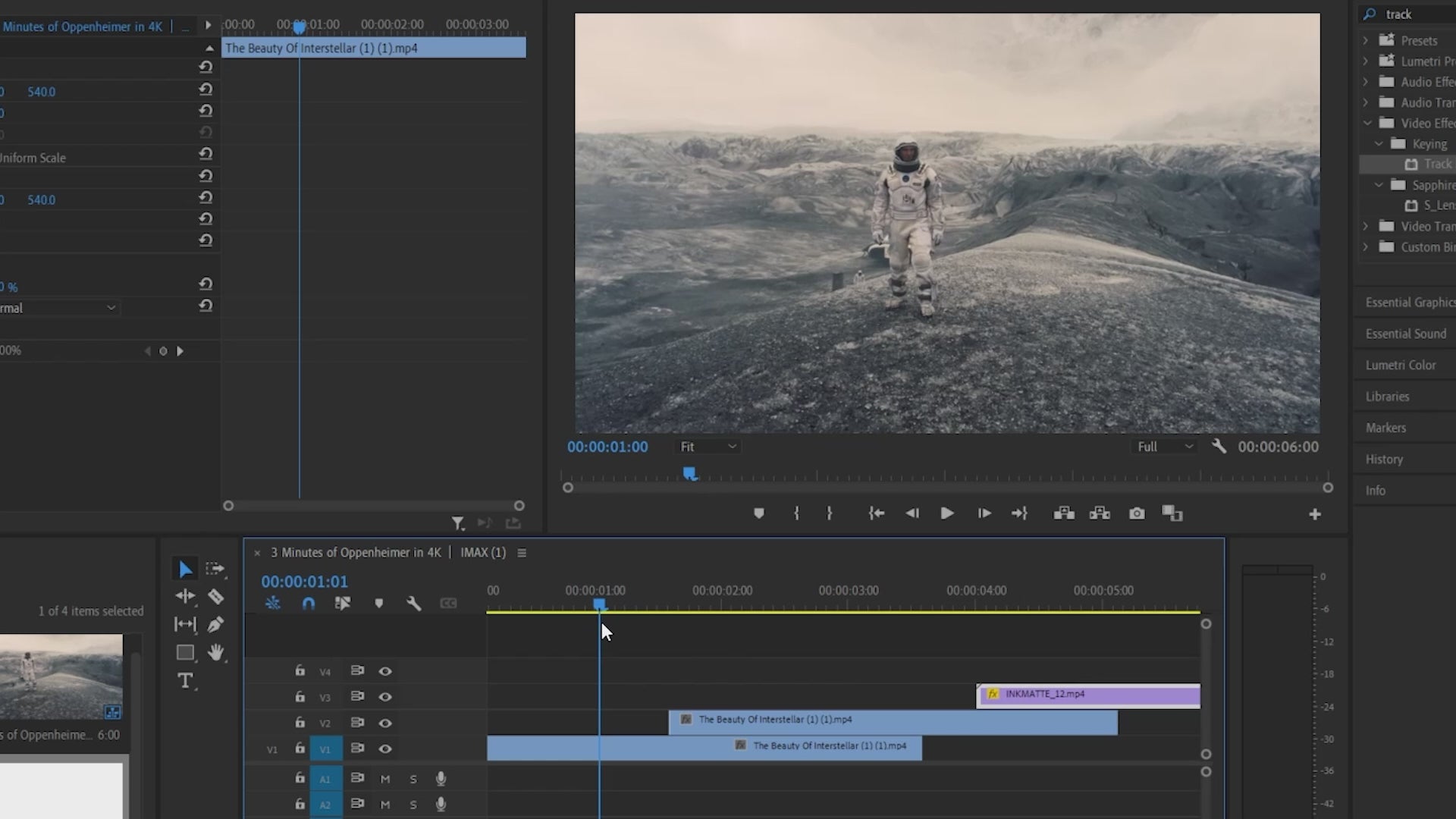
Task: Open the Lumetri Color panel
Action: pos(1401,365)
